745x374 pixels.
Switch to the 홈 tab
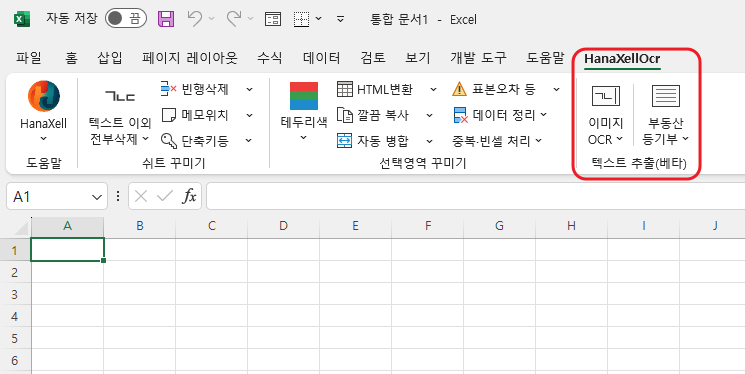(71, 58)
